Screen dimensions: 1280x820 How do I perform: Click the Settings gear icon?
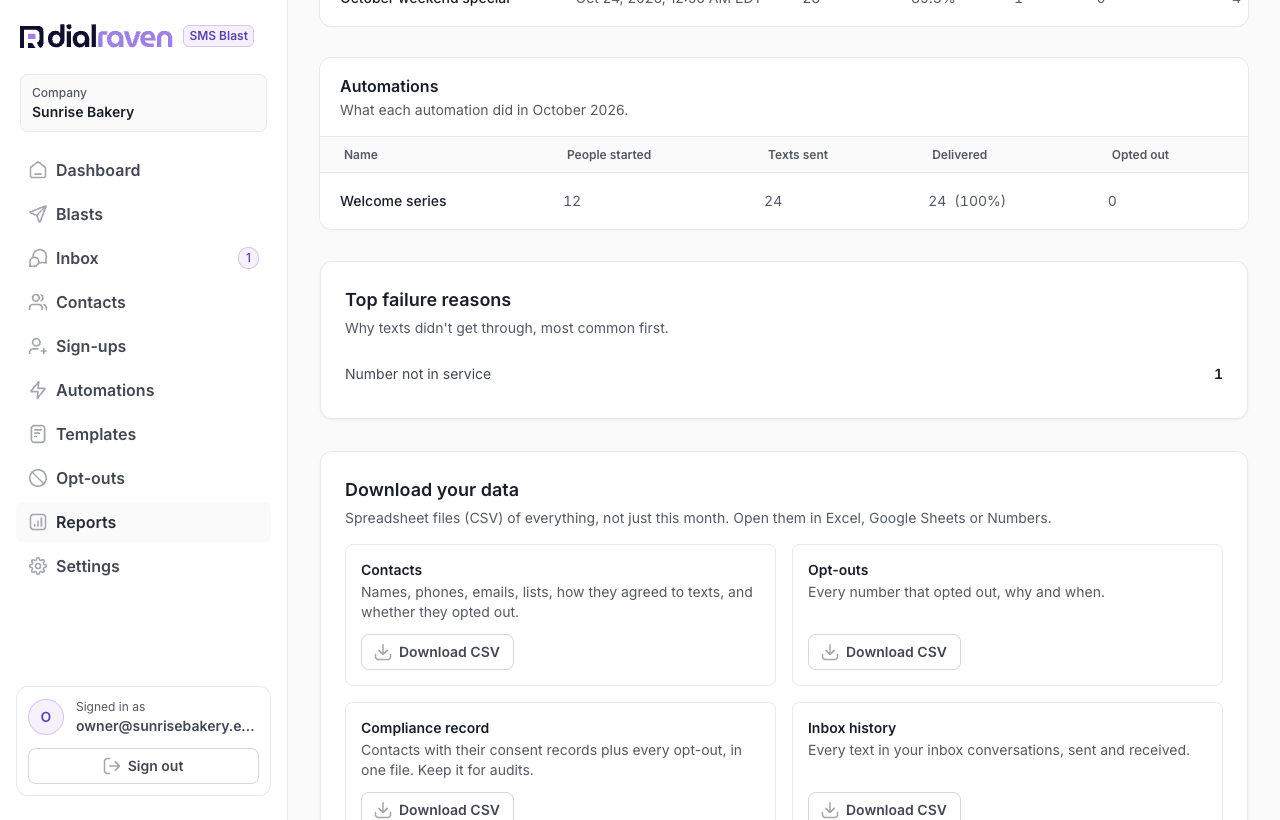click(x=38, y=566)
